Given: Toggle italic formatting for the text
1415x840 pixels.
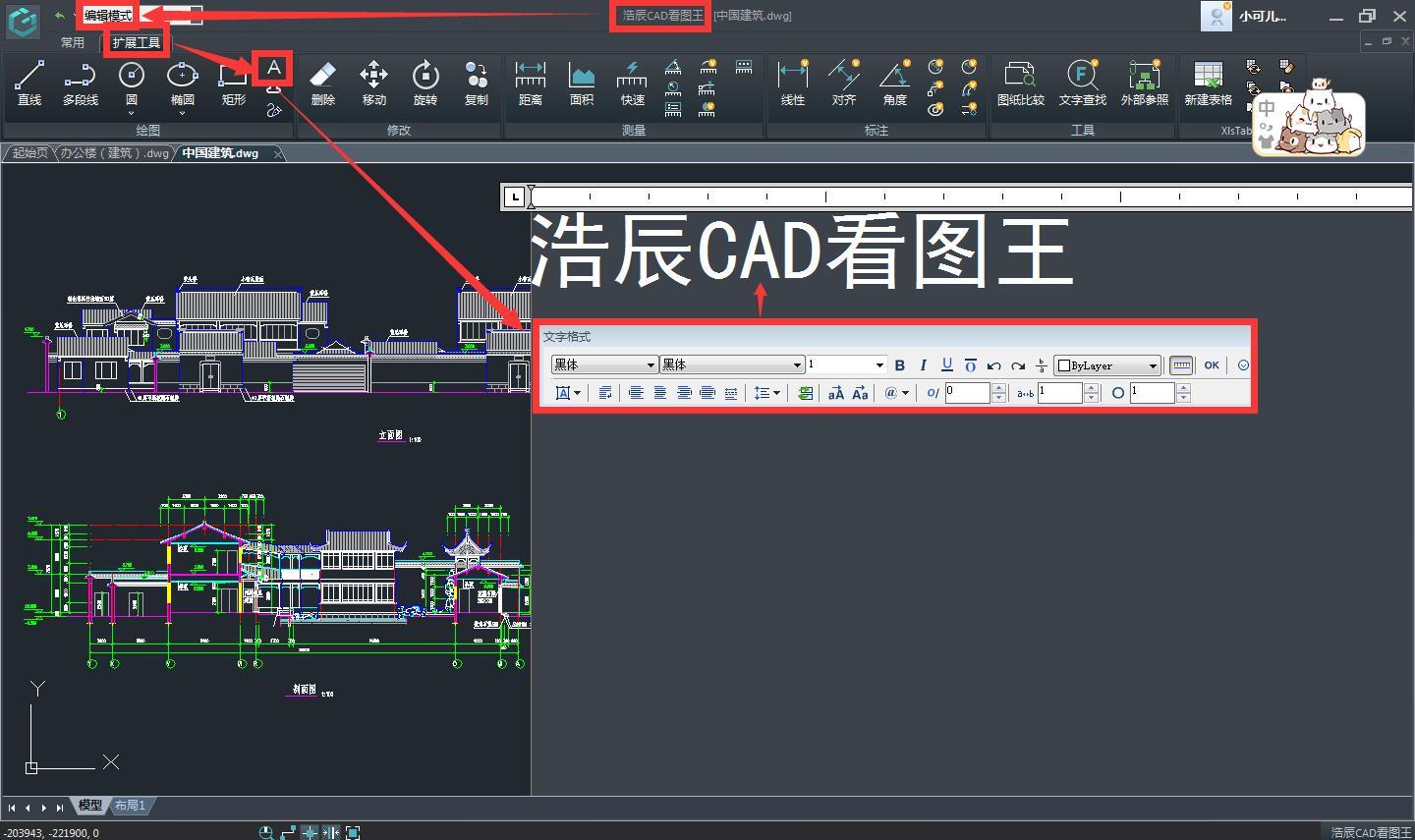Looking at the screenshot, I should tap(923, 364).
